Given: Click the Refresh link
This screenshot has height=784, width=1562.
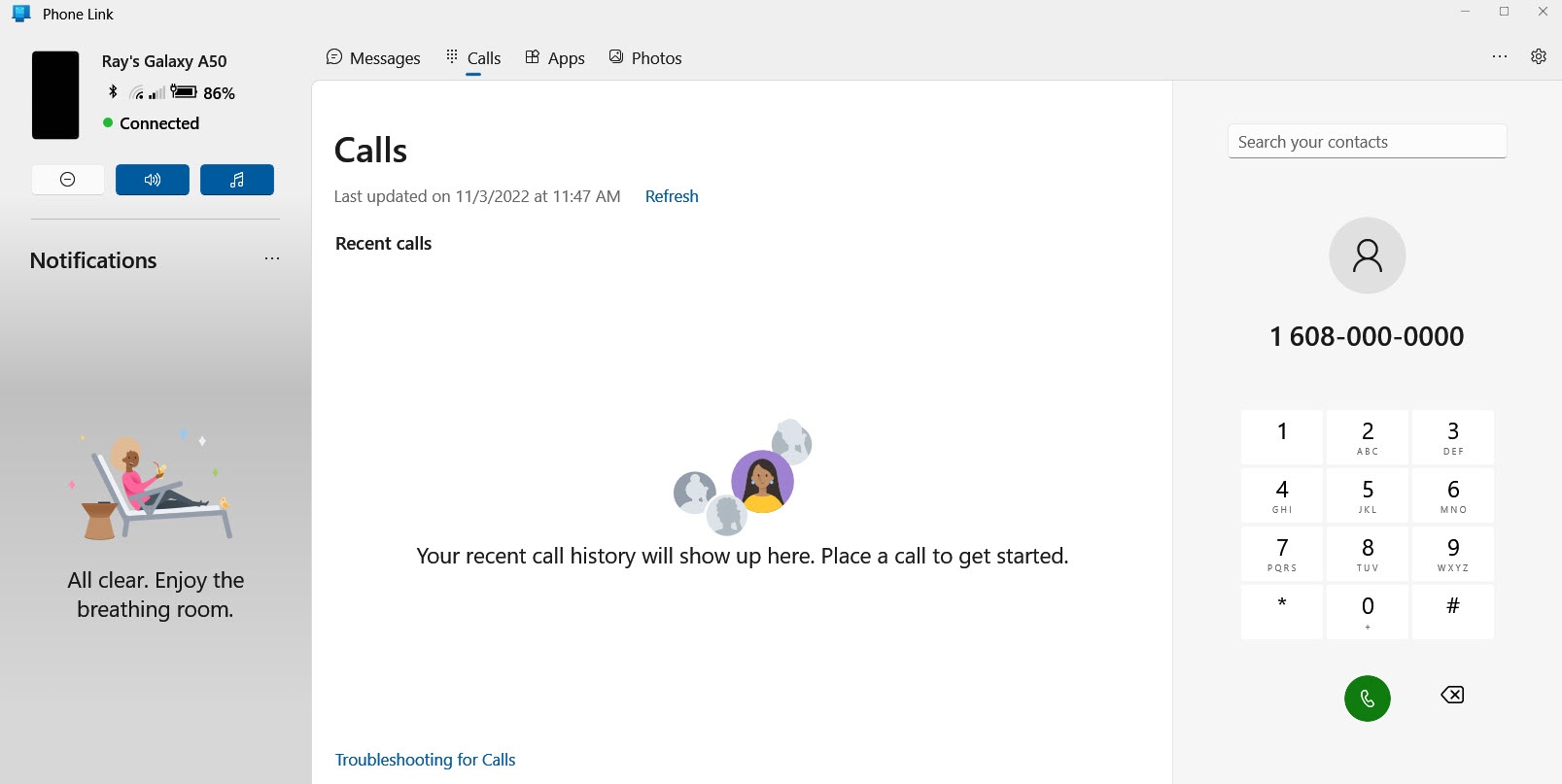Looking at the screenshot, I should pos(672,196).
